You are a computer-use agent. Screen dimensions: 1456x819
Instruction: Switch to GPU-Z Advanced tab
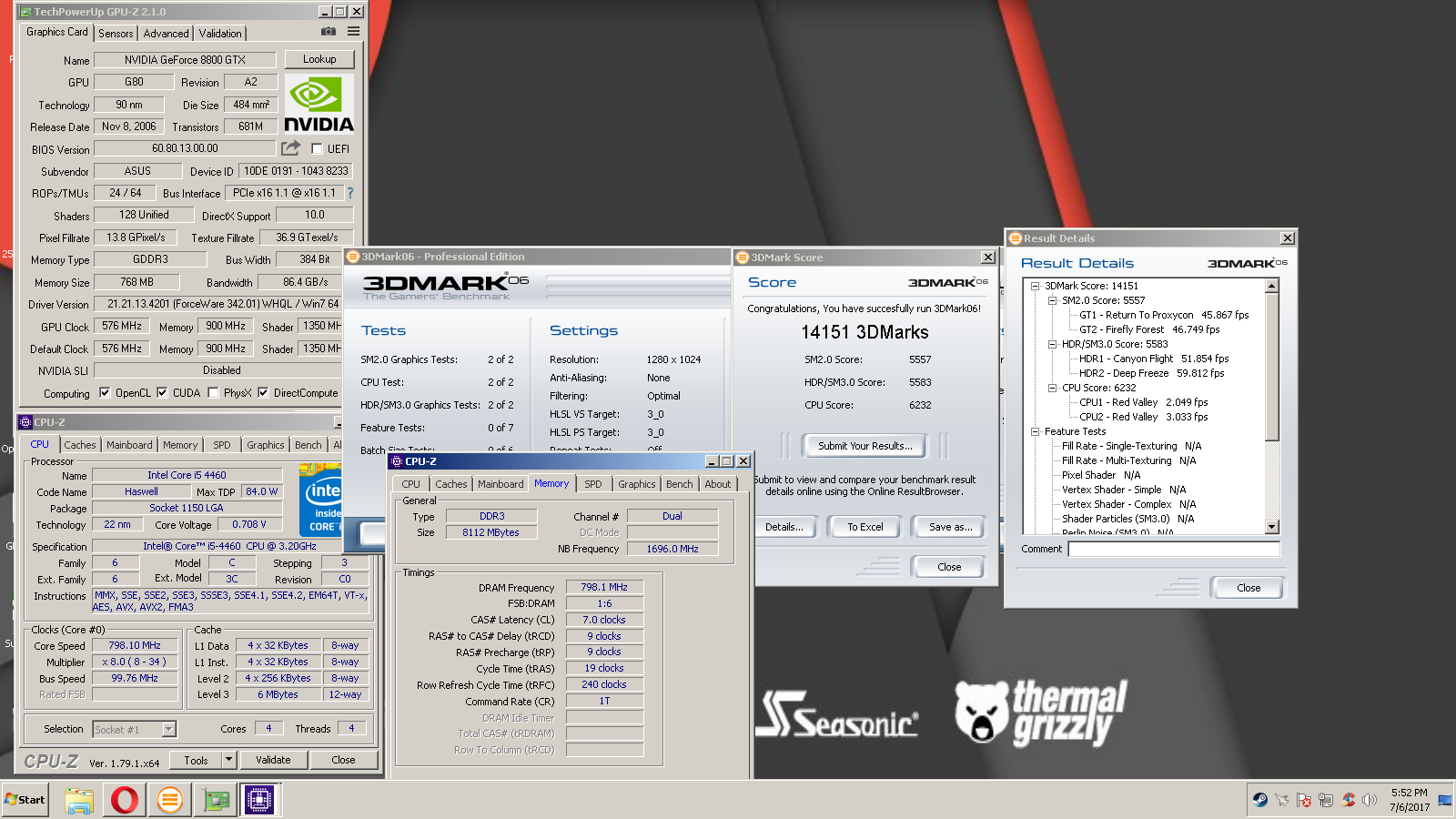coord(167,34)
